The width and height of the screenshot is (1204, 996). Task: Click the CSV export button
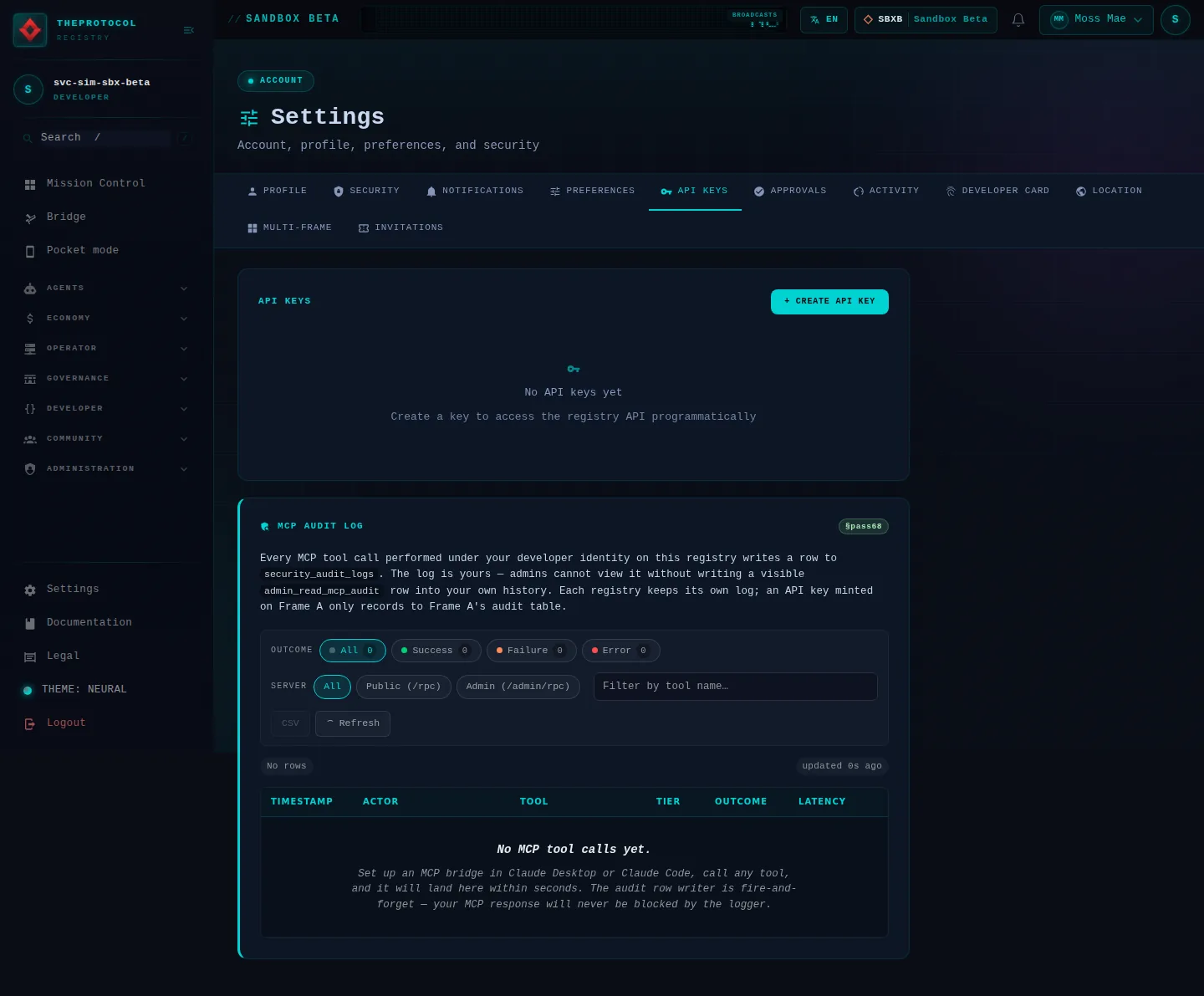[x=290, y=723]
